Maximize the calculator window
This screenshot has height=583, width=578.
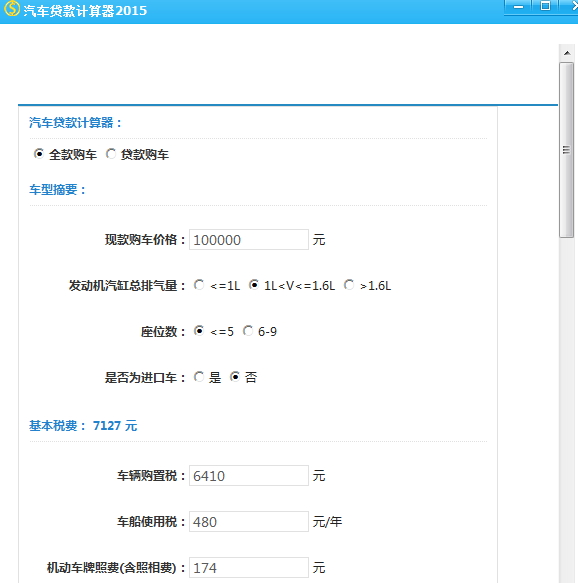tap(545, 6)
